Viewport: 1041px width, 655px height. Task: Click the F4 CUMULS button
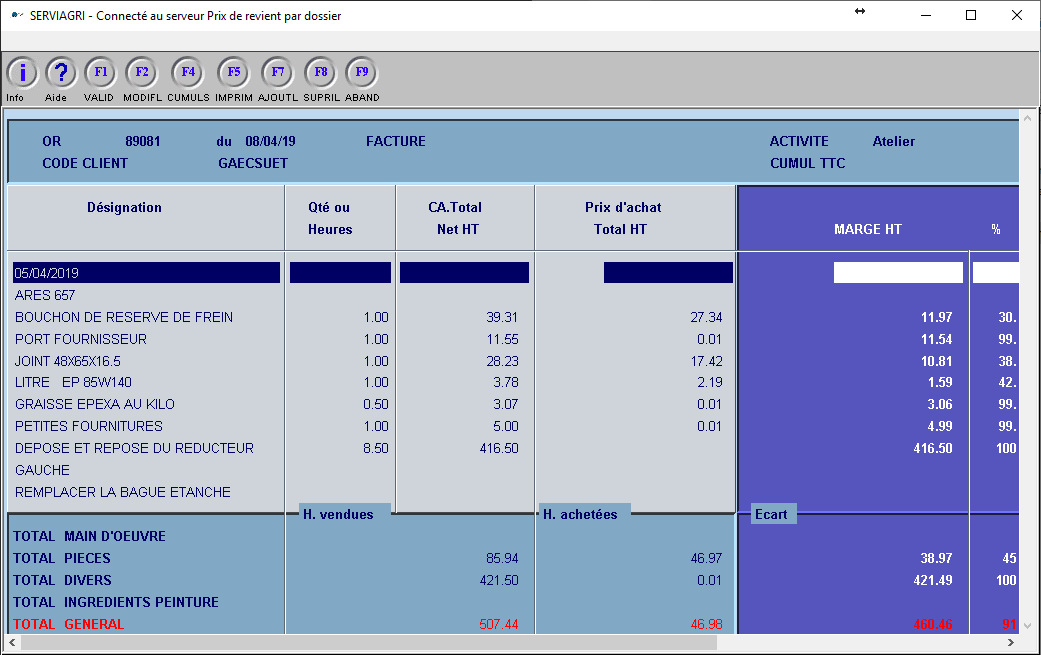(x=188, y=72)
